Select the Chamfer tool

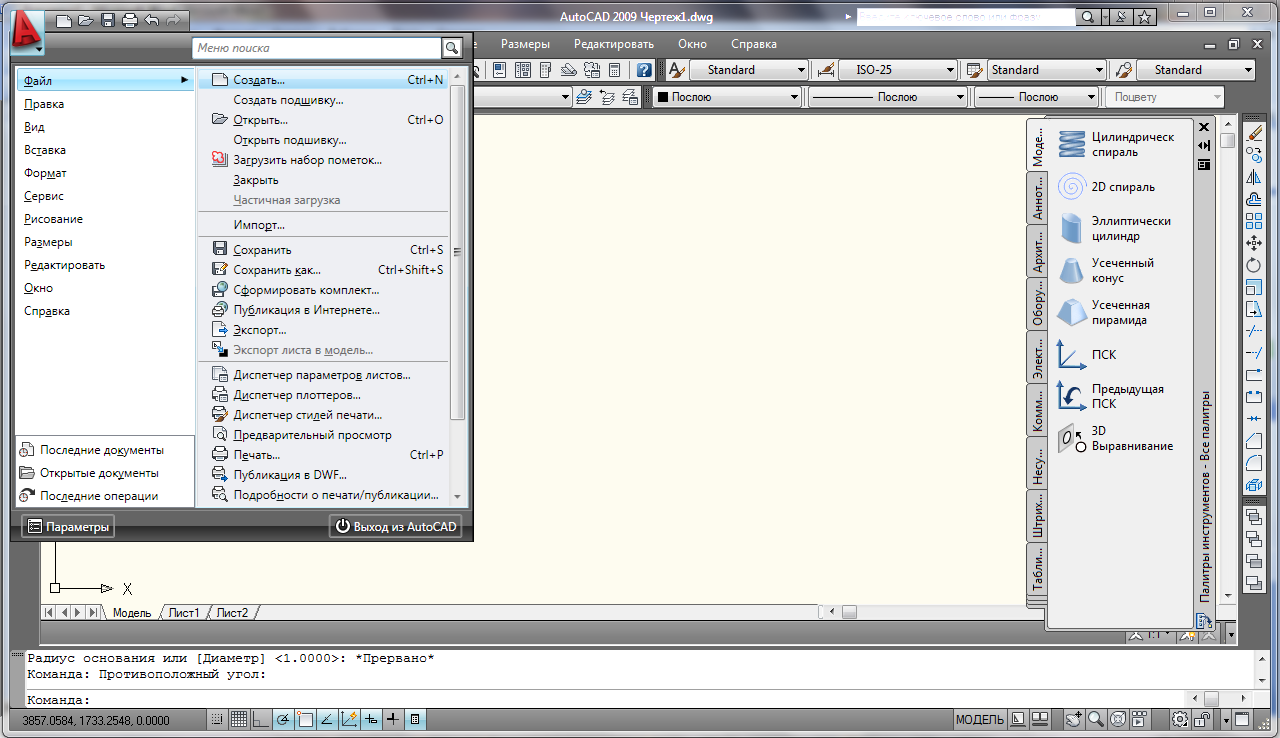pos(1254,441)
